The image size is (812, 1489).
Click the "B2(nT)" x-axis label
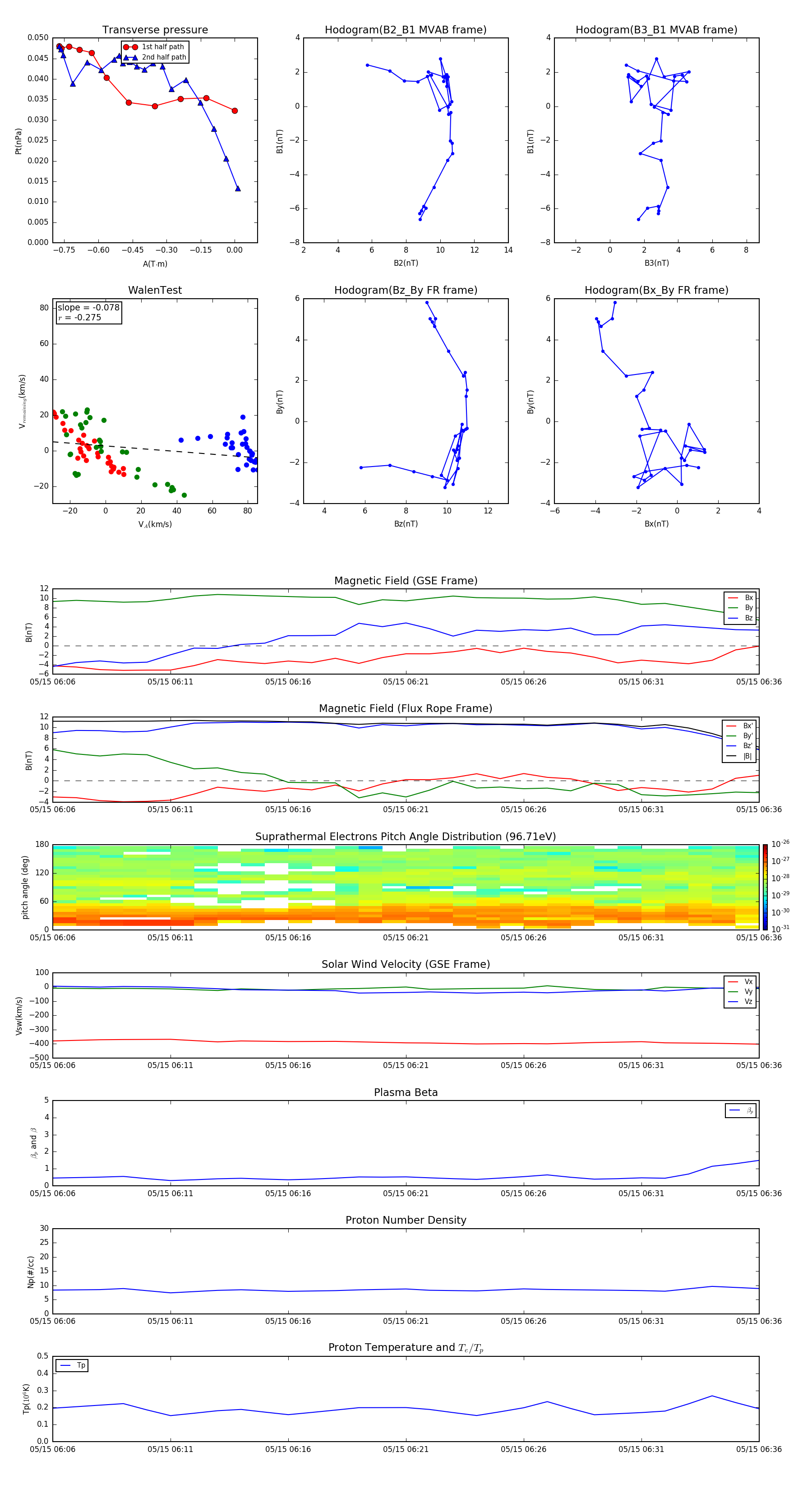[x=406, y=263]
